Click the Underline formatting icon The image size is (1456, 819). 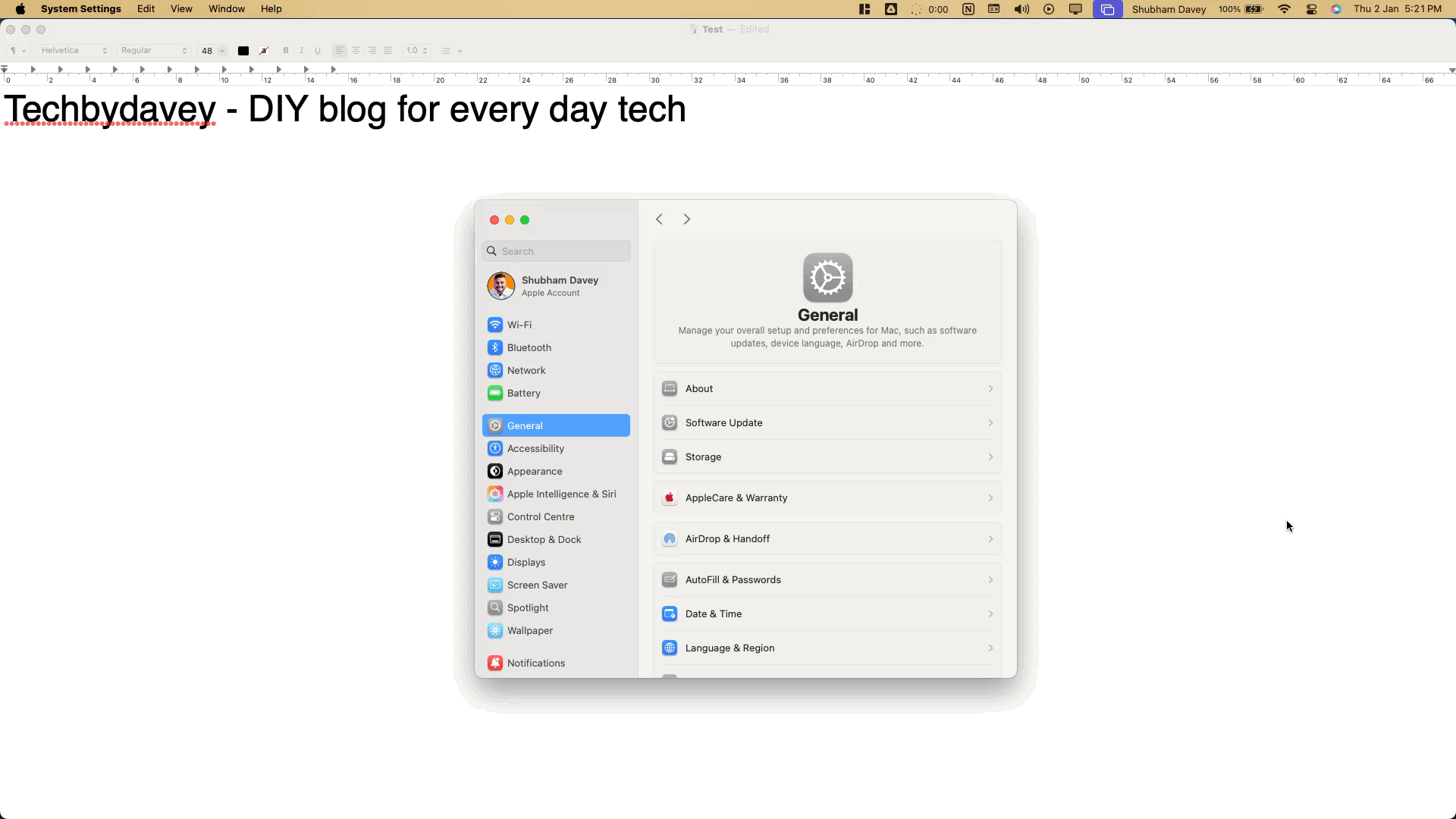[x=318, y=50]
